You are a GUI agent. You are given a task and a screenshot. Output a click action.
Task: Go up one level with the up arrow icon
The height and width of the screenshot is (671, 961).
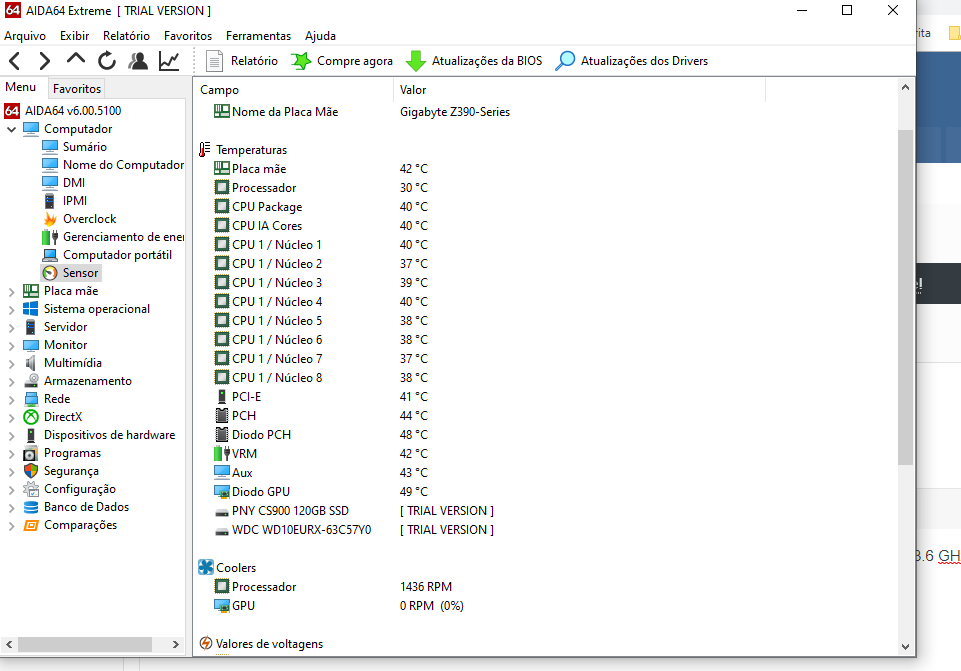click(75, 59)
